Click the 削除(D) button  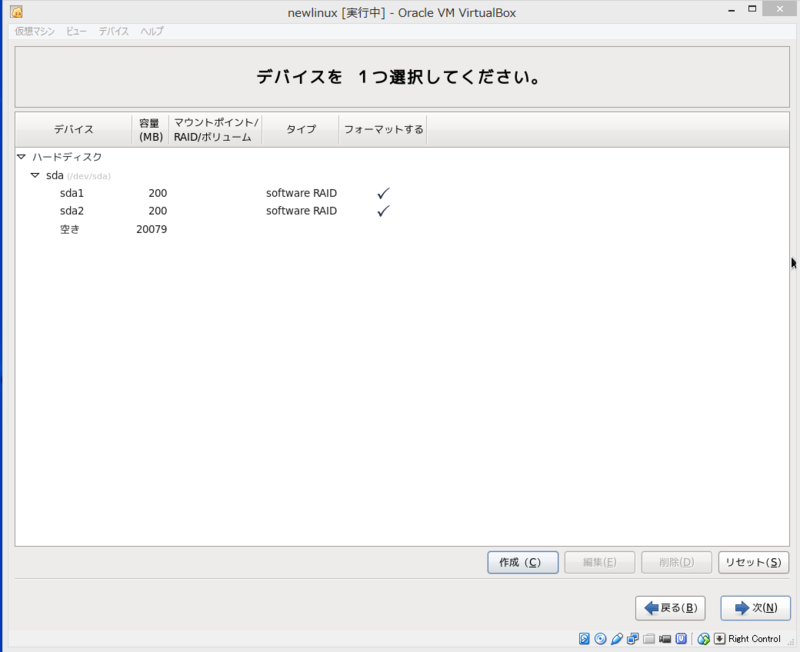[677, 562]
